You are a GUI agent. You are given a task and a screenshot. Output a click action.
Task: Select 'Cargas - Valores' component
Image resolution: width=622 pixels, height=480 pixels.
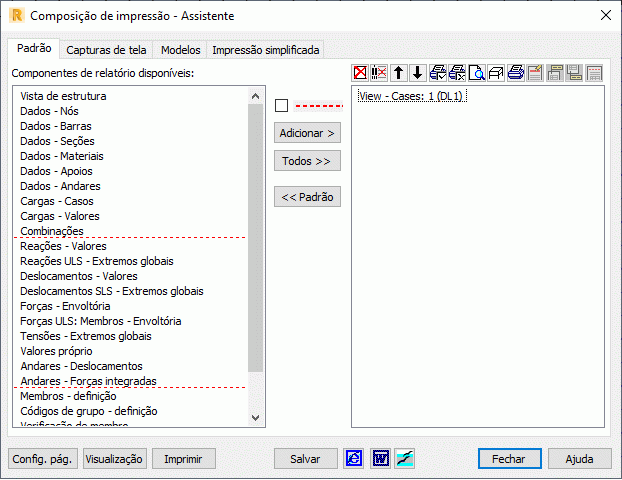(60, 216)
